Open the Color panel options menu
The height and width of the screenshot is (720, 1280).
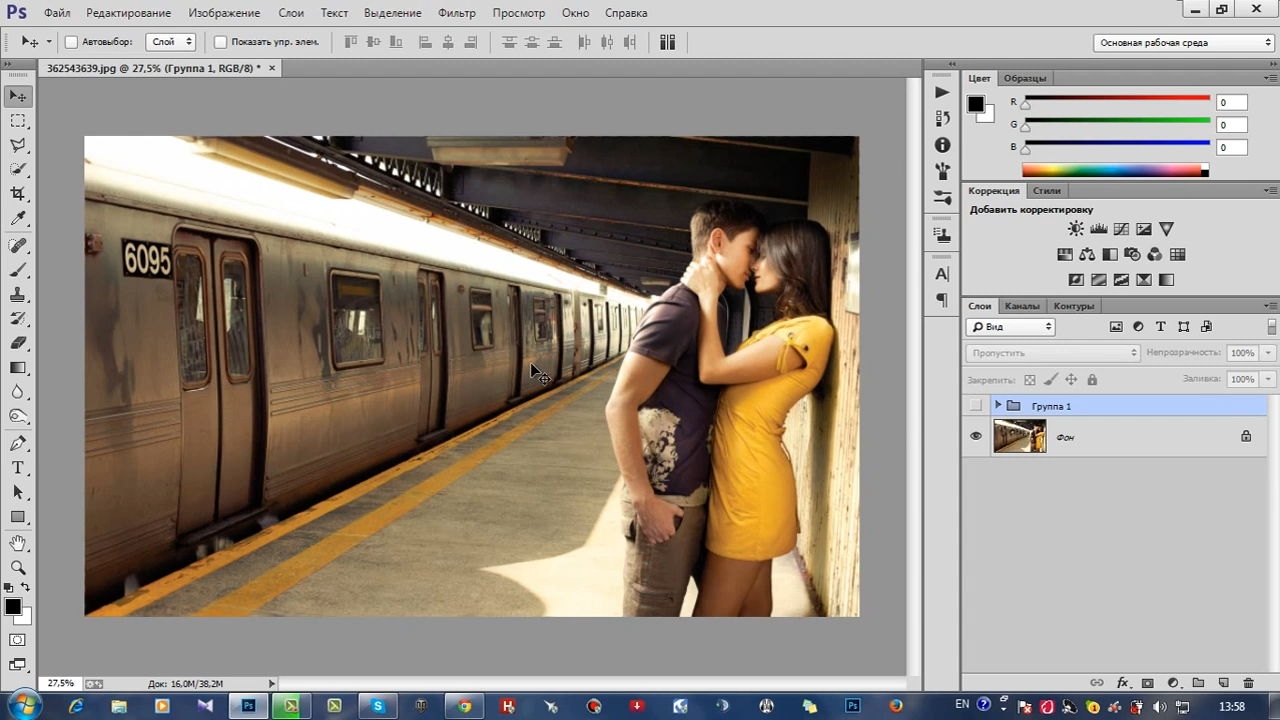pos(1270,78)
